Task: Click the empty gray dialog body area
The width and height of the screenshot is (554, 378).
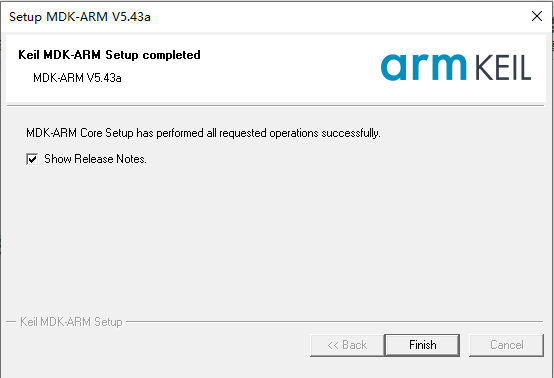Action: click(276, 240)
